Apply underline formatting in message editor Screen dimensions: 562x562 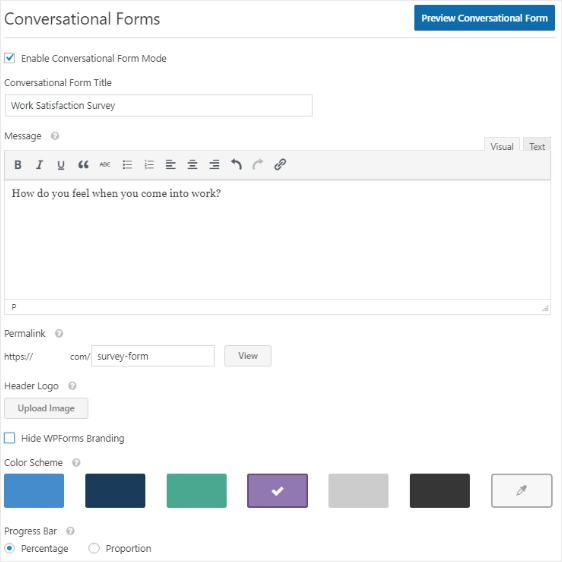(61, 165)
